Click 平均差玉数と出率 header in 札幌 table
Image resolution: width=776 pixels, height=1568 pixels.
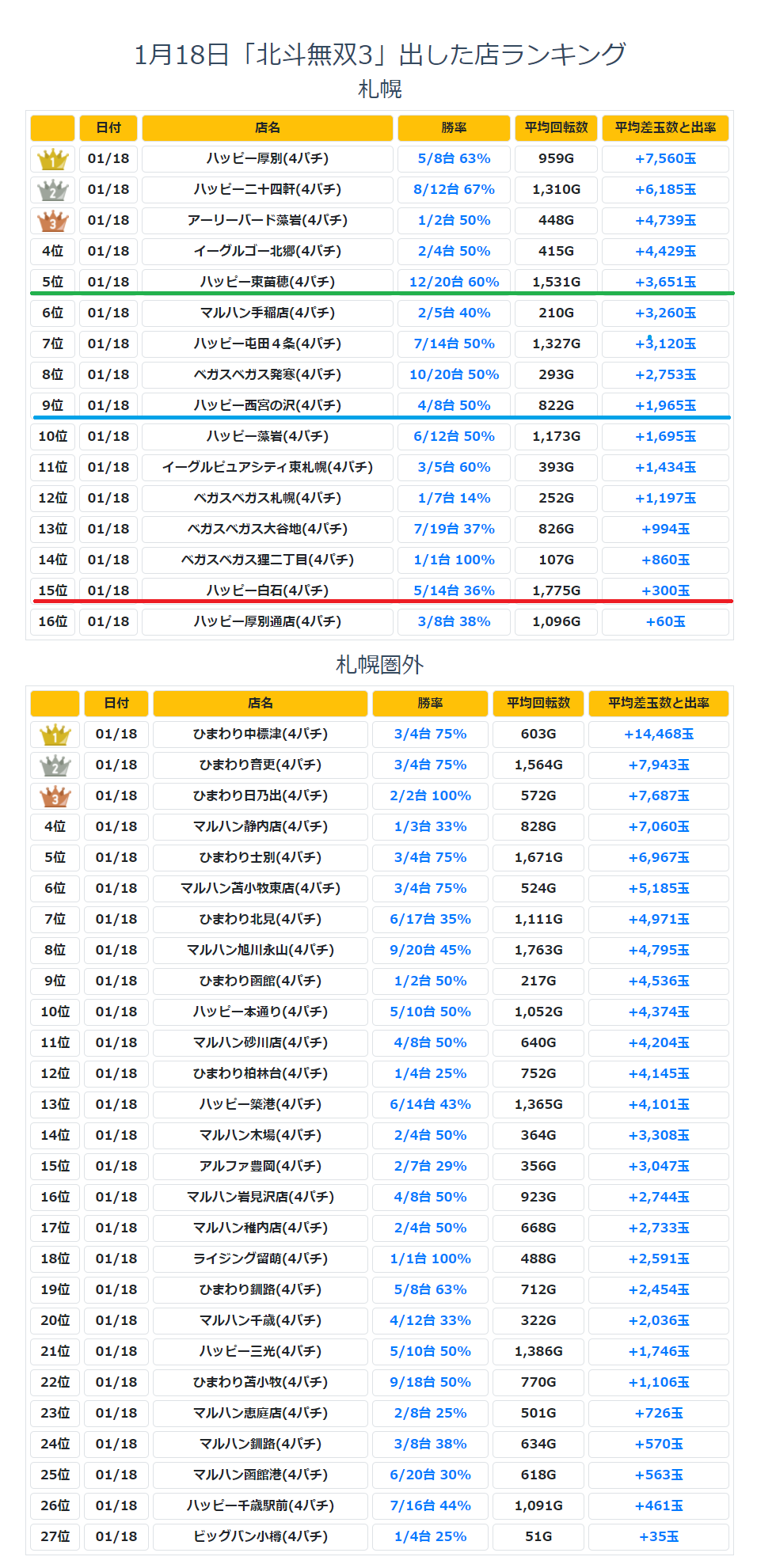click(665, 127)
